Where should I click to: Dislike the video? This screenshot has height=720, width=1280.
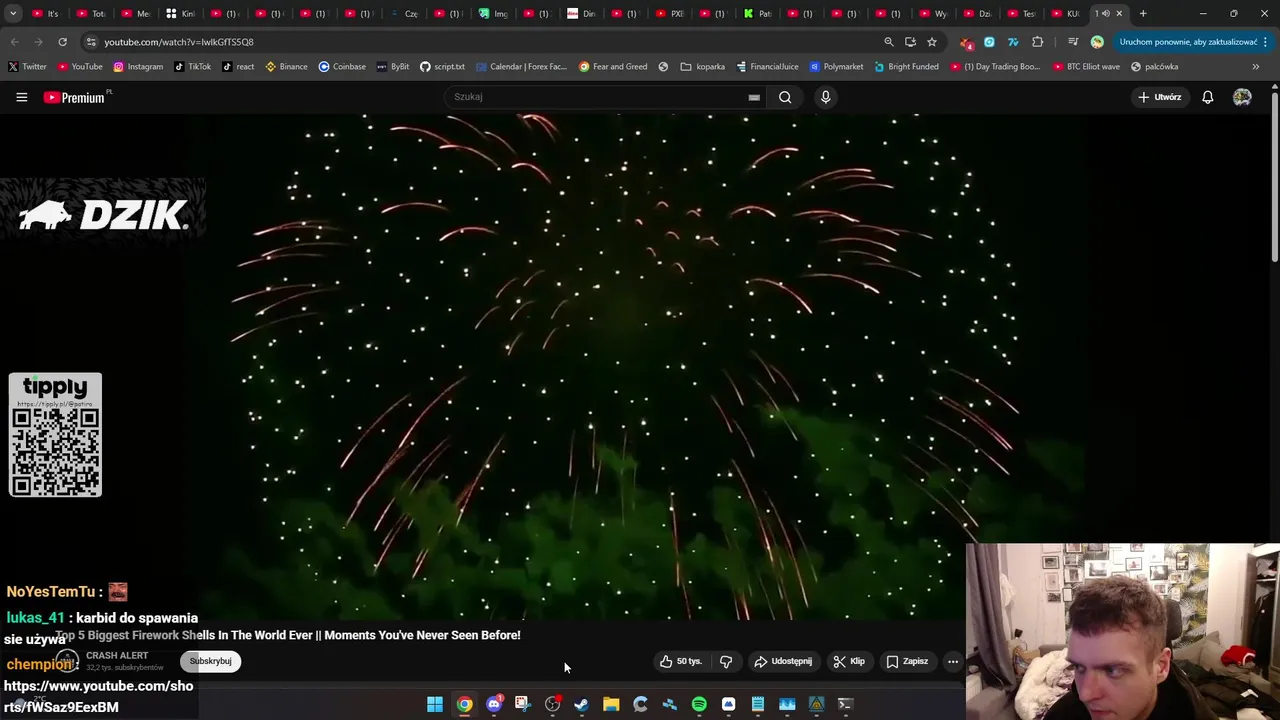(x=726, y=661)
